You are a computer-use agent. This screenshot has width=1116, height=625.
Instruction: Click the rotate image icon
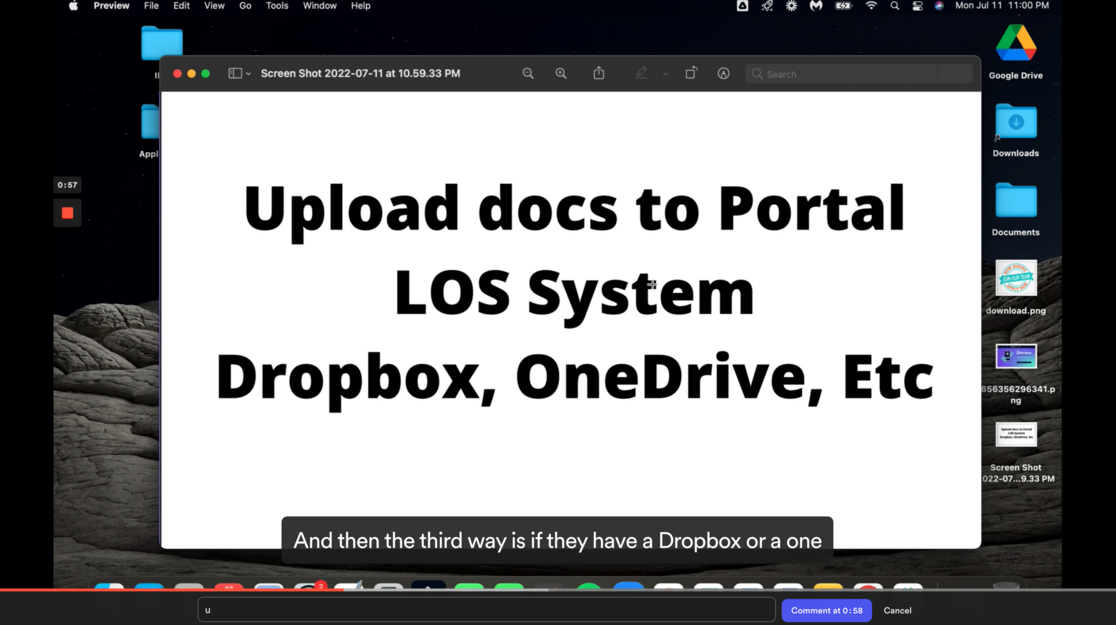click(x=691, y=73)
